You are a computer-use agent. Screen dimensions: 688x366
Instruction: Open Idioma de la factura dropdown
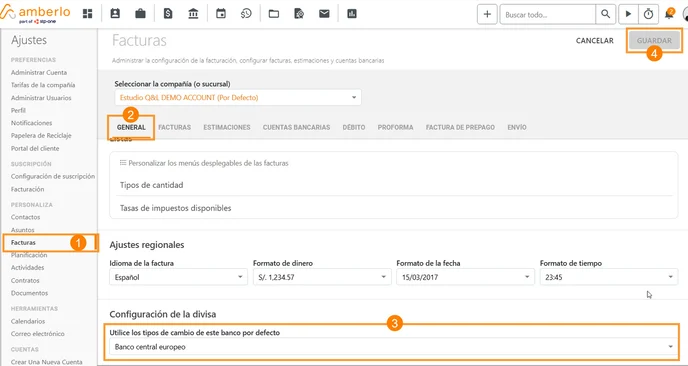pos(178,277)
